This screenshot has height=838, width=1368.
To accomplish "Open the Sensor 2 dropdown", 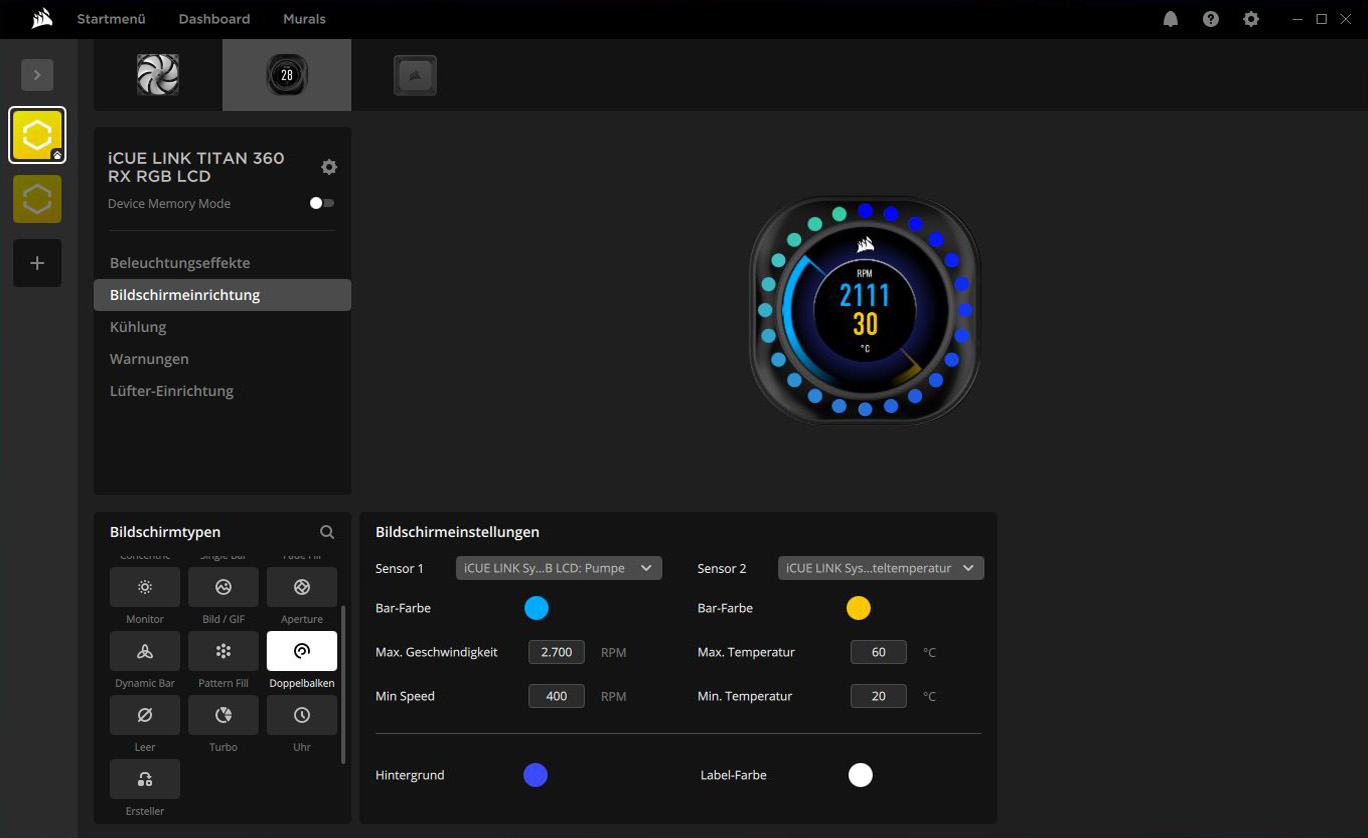I will [x=880, y=568].
